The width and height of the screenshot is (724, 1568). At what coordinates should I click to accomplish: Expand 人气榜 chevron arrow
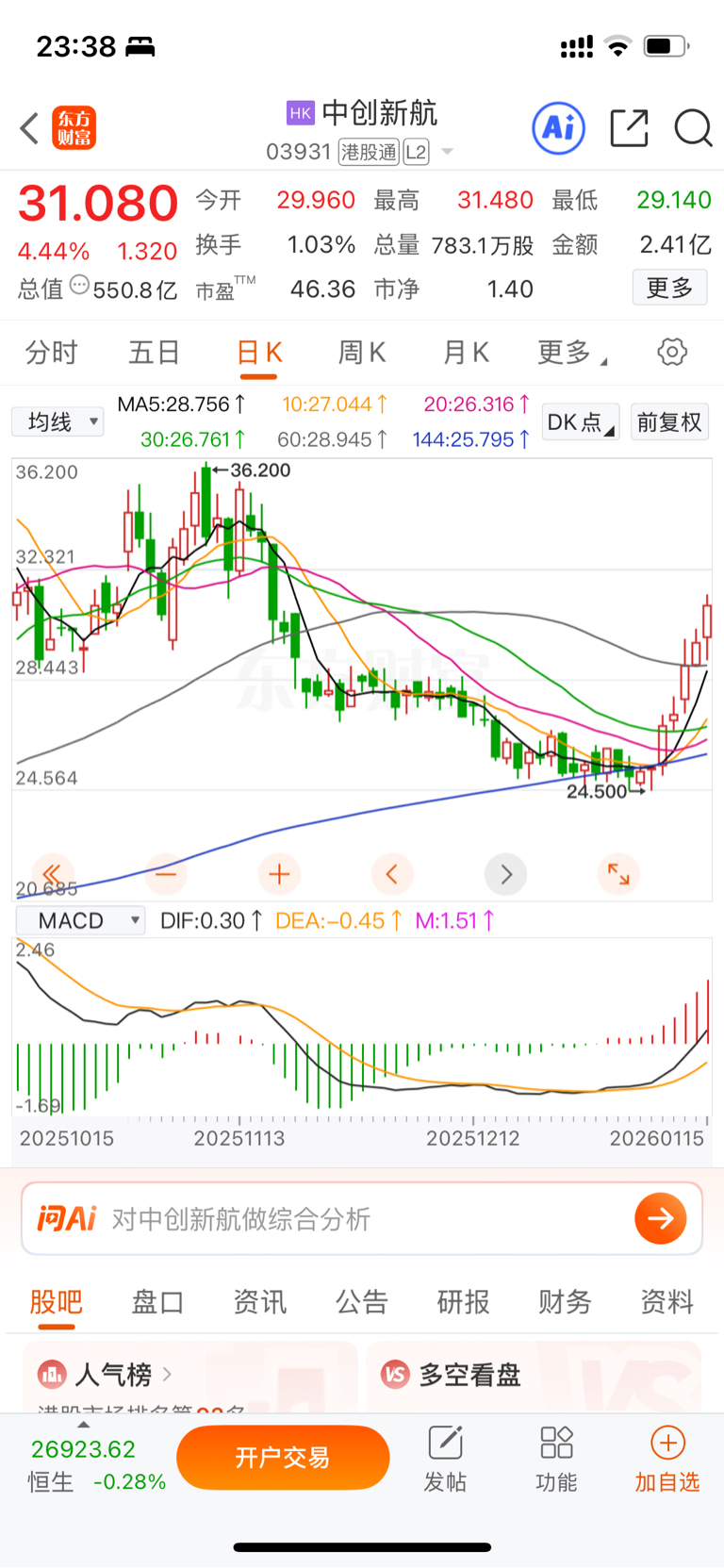[167, 1375]
